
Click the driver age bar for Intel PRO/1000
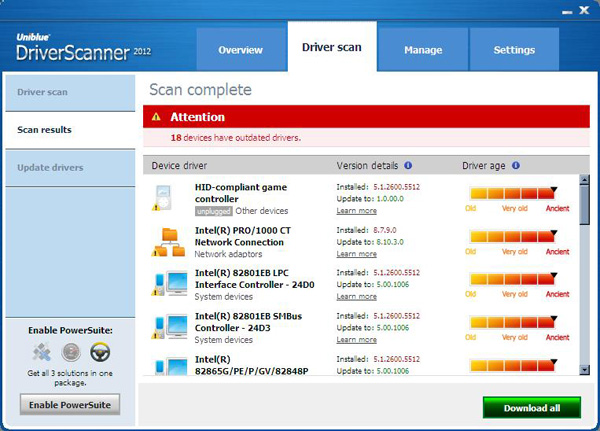(x=513, y=236)
